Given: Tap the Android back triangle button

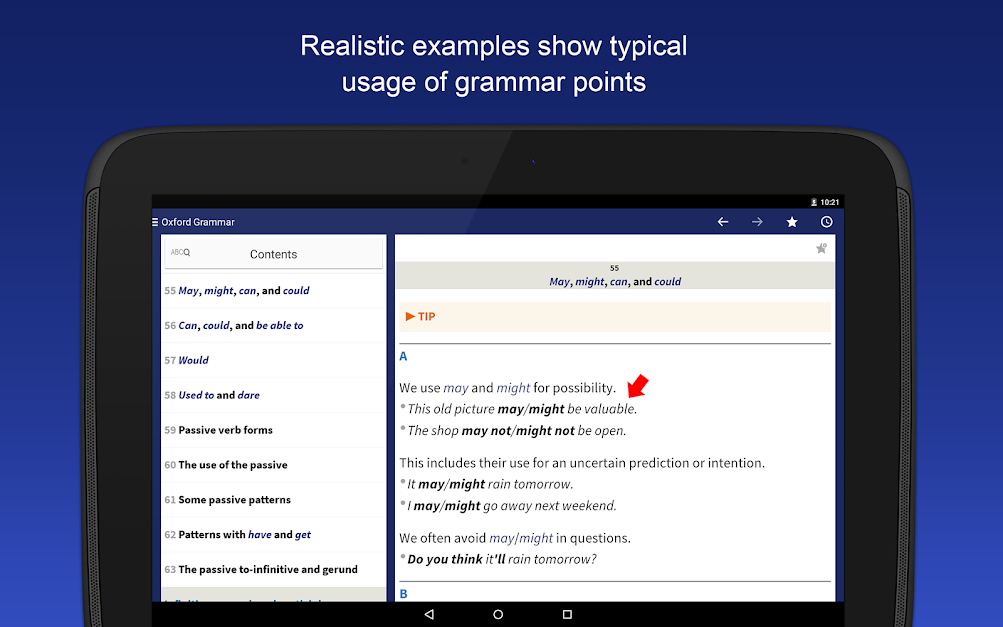Looking at the screenshot, I should pos(429,614).
